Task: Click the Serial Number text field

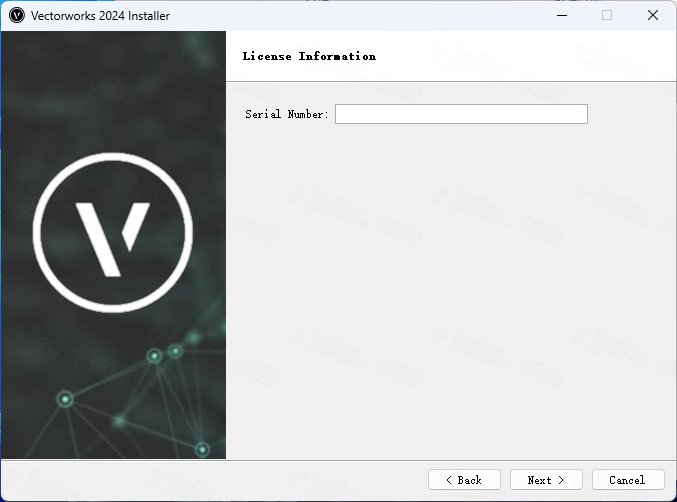Action: [x=461, y=114]
